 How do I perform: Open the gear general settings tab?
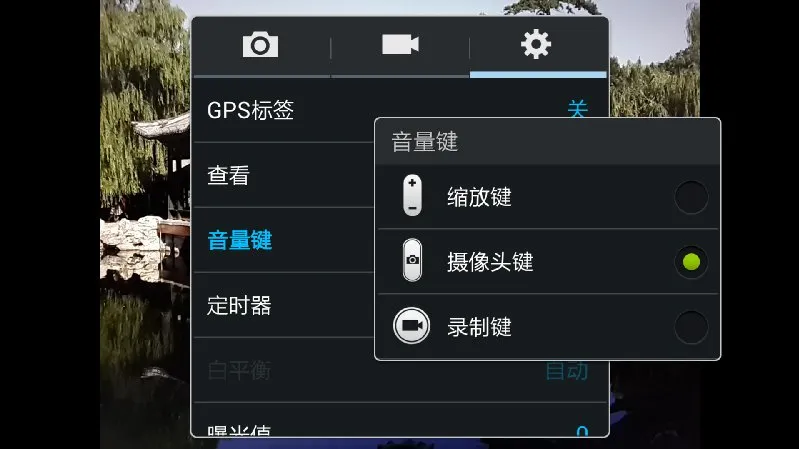click(x=536, y=44)
